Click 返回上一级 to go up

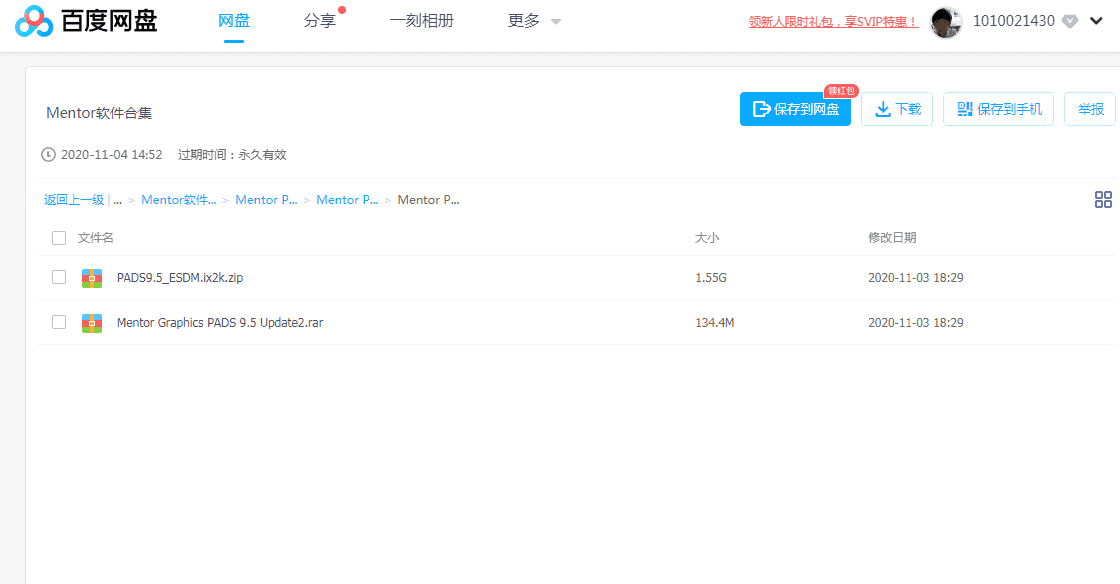coord(74,200)
